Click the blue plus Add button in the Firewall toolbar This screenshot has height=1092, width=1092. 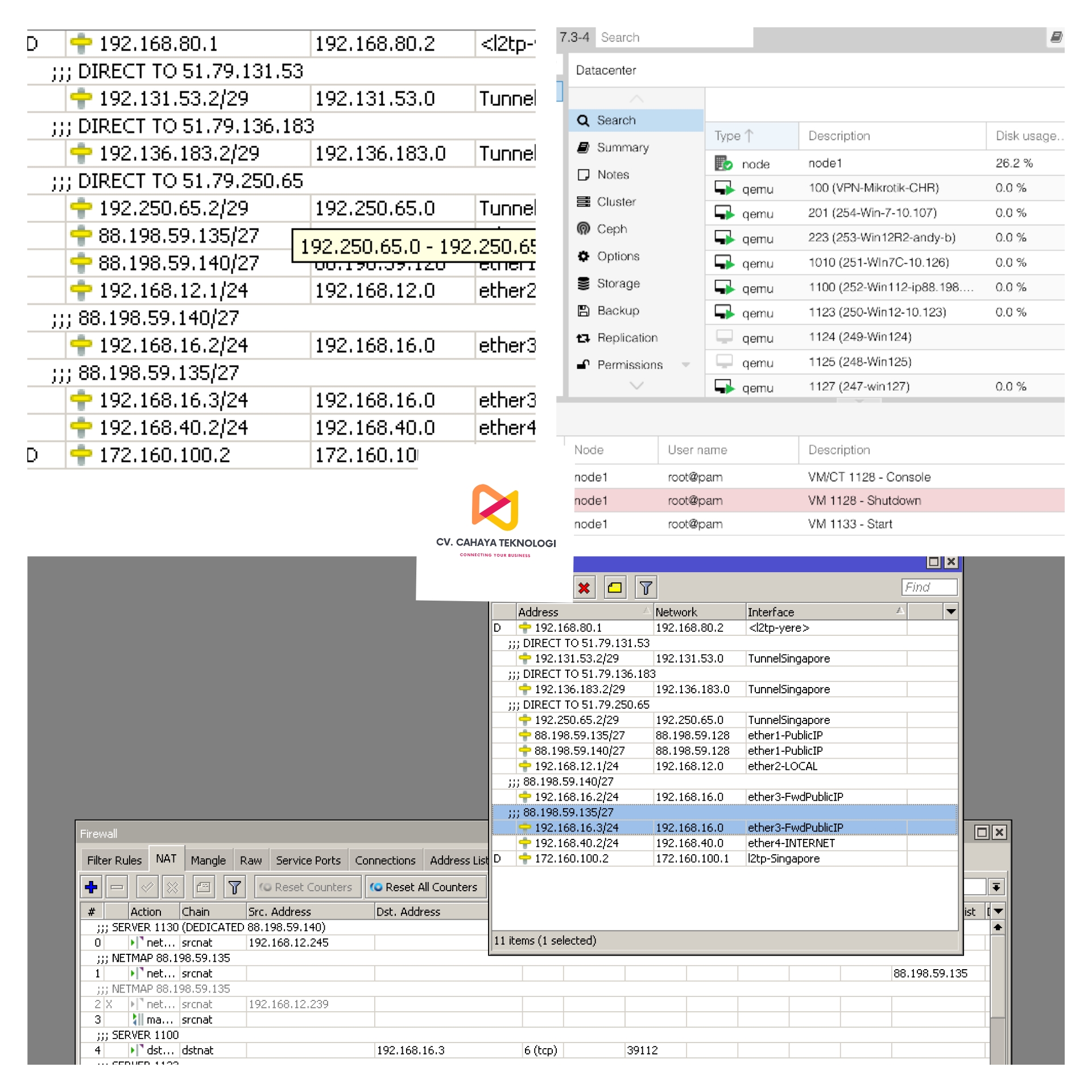91,887
